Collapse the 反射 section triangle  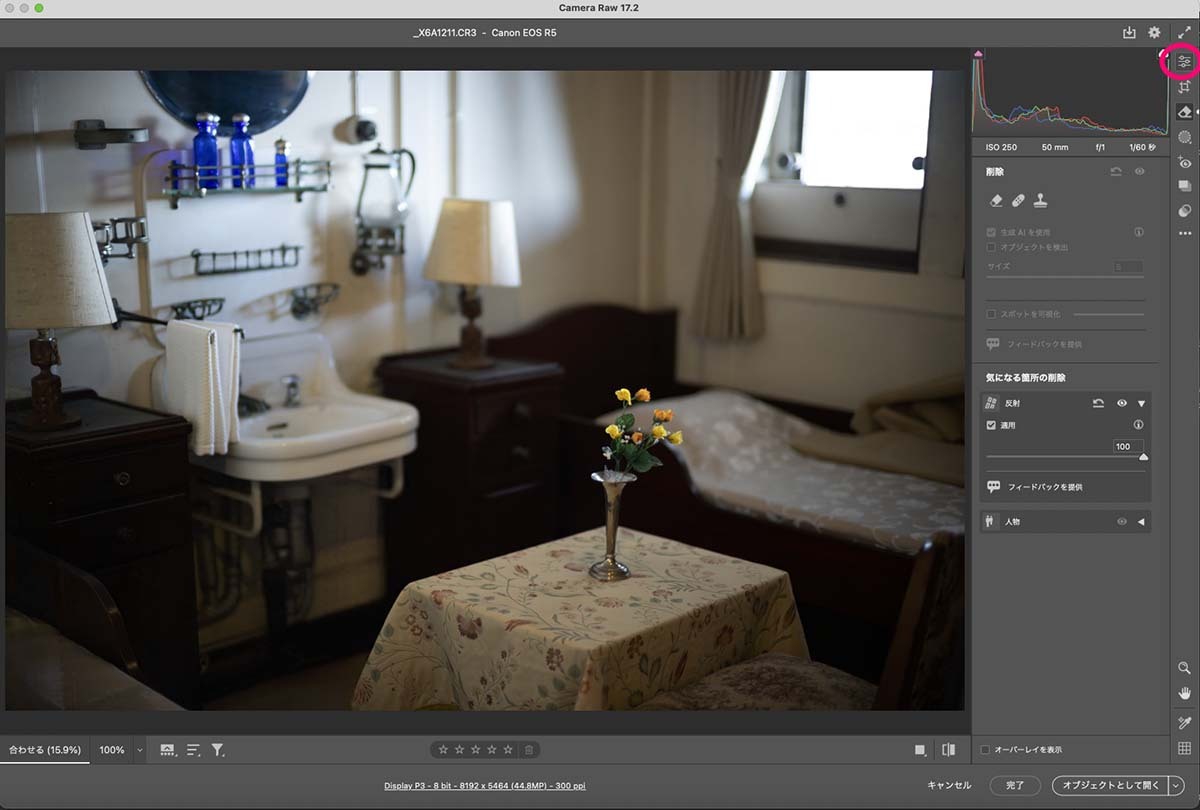[x=1141, y=403]
